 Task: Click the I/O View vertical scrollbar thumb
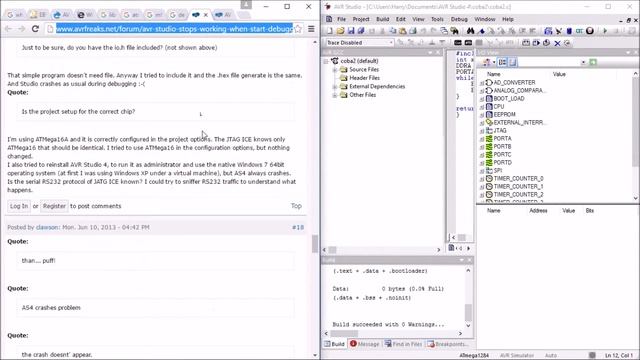coord(636,122)
